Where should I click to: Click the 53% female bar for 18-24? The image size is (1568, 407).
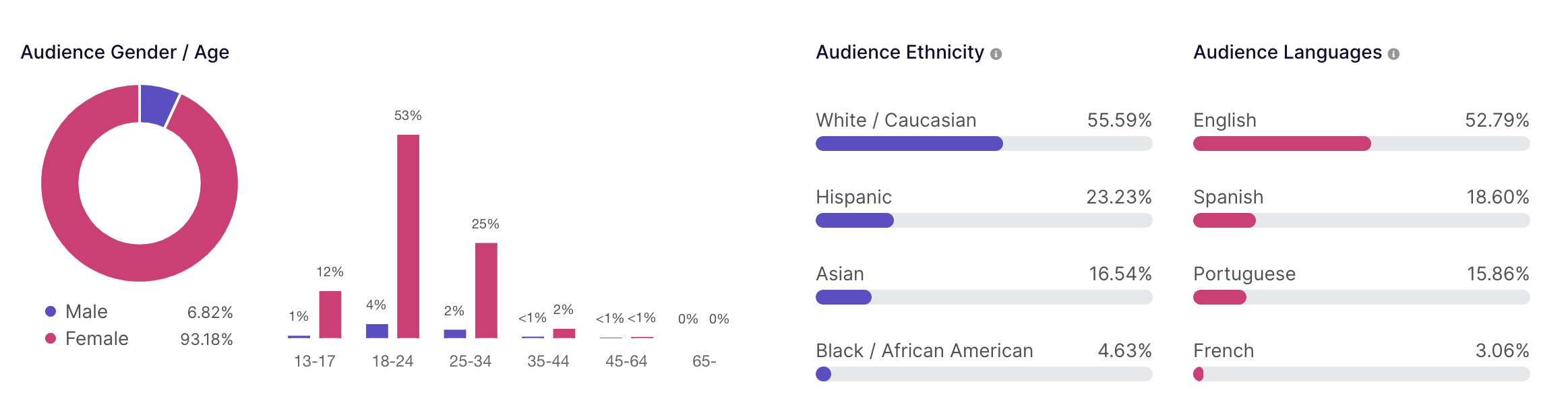[x=408, y=236]
